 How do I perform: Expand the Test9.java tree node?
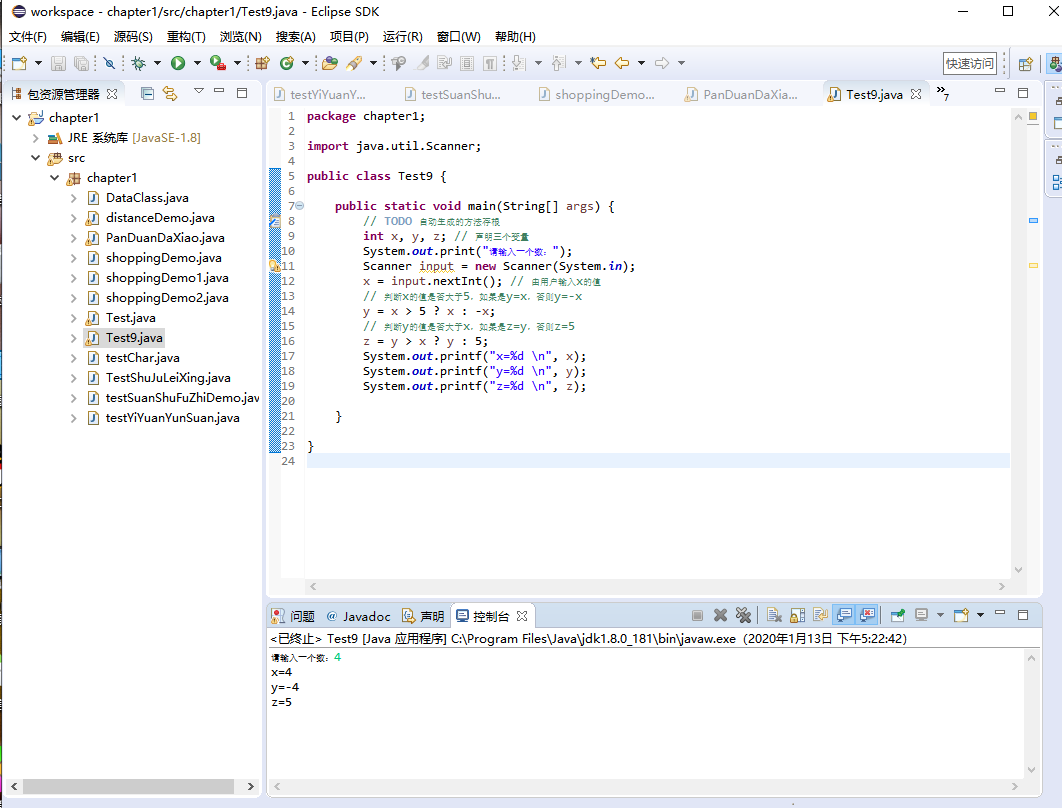coord(74,338)
